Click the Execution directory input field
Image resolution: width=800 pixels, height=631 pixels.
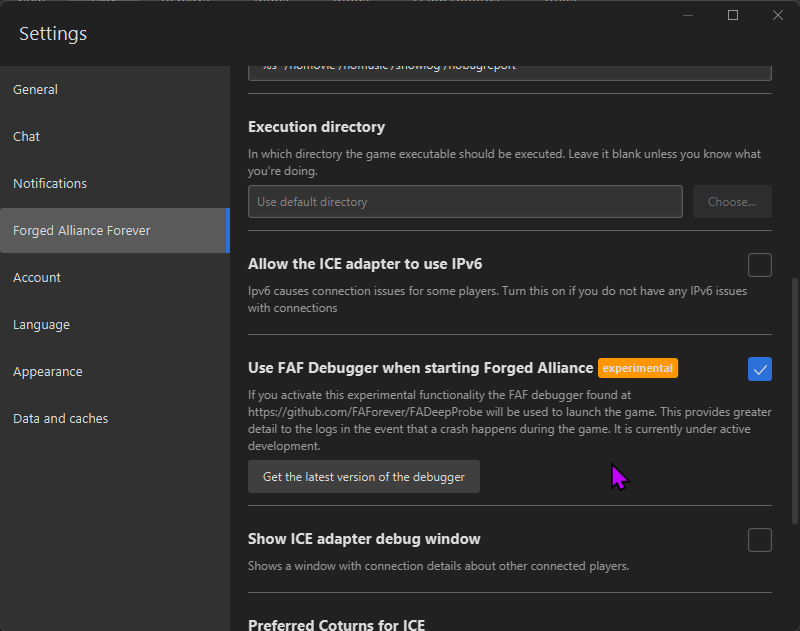[465, 201]
